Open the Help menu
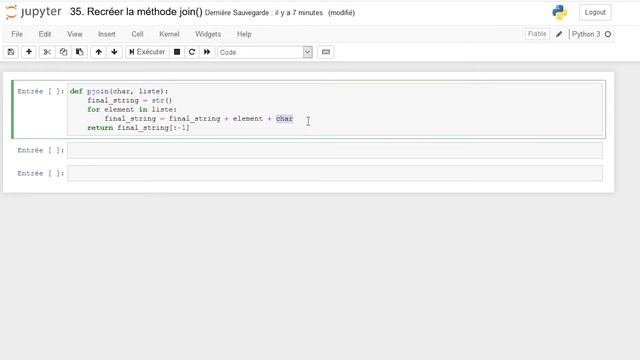The image size is (640, 360). pos(244,34)
